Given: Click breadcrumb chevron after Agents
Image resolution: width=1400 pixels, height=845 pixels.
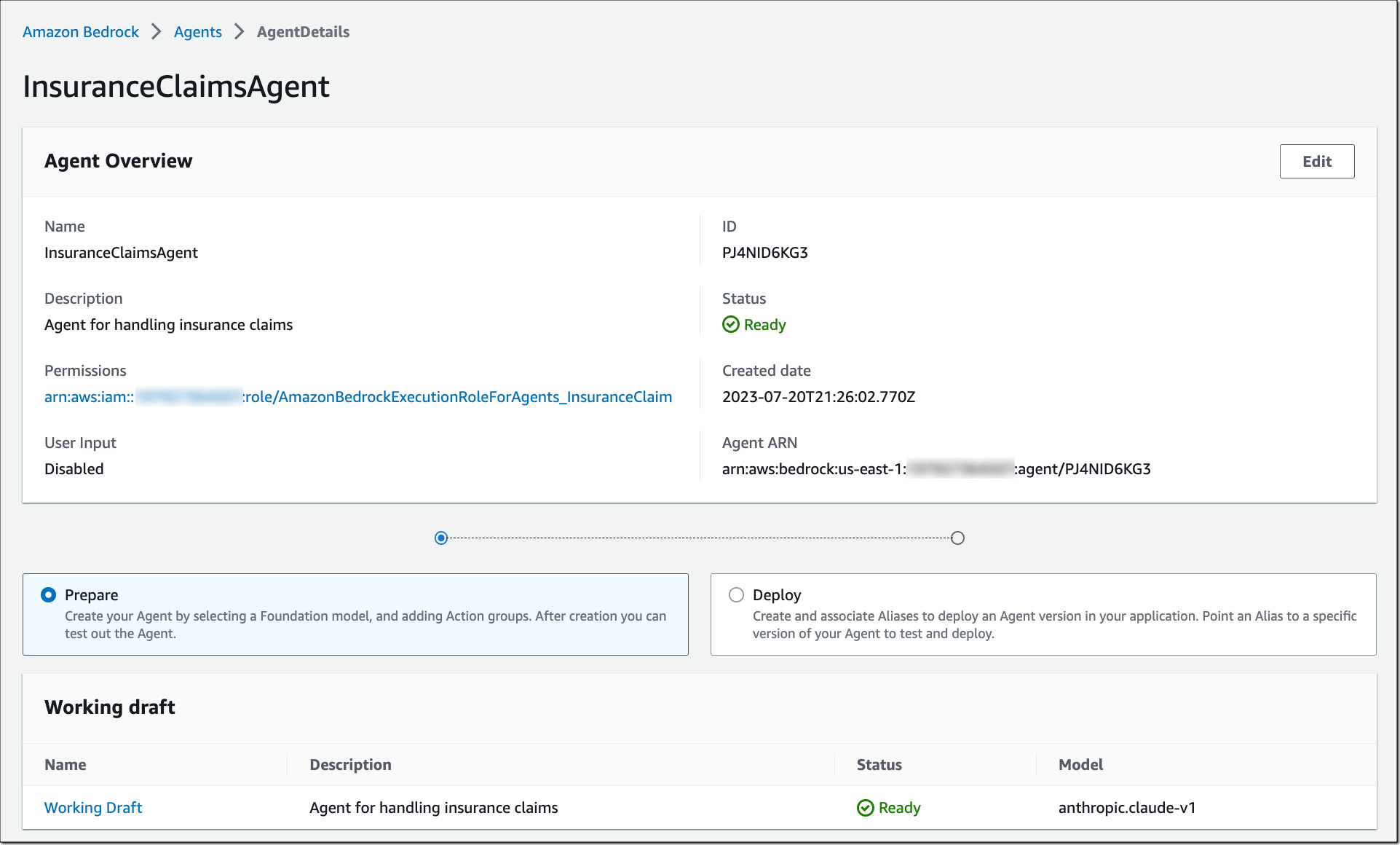Looking at the screenshot, I should click(239, 31).
